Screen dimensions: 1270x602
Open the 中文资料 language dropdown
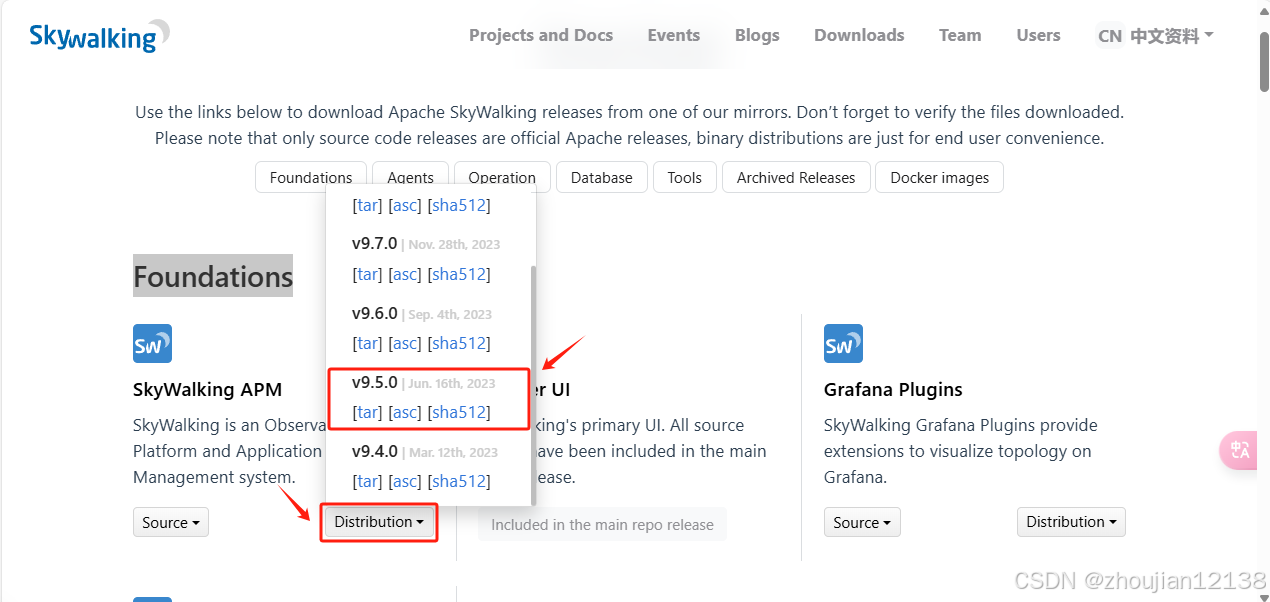click(x=1156, y=36)
